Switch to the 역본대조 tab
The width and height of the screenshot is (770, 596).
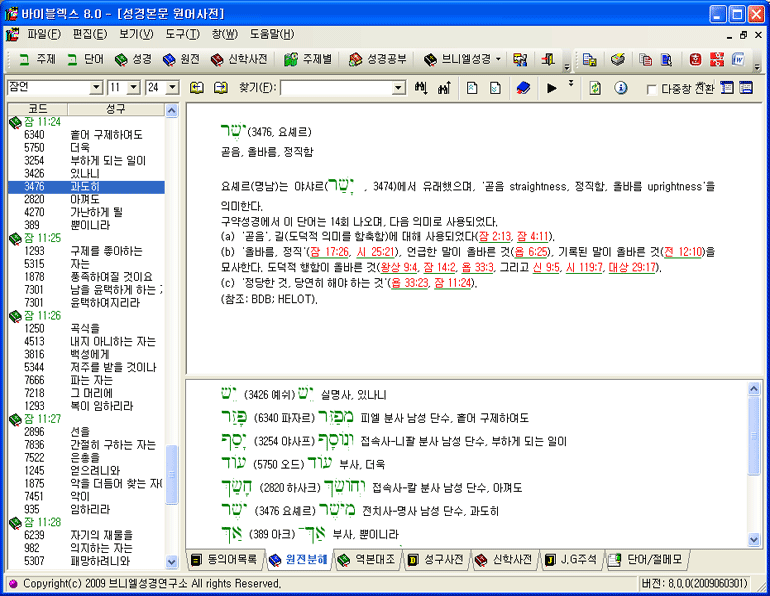(368, 559)
